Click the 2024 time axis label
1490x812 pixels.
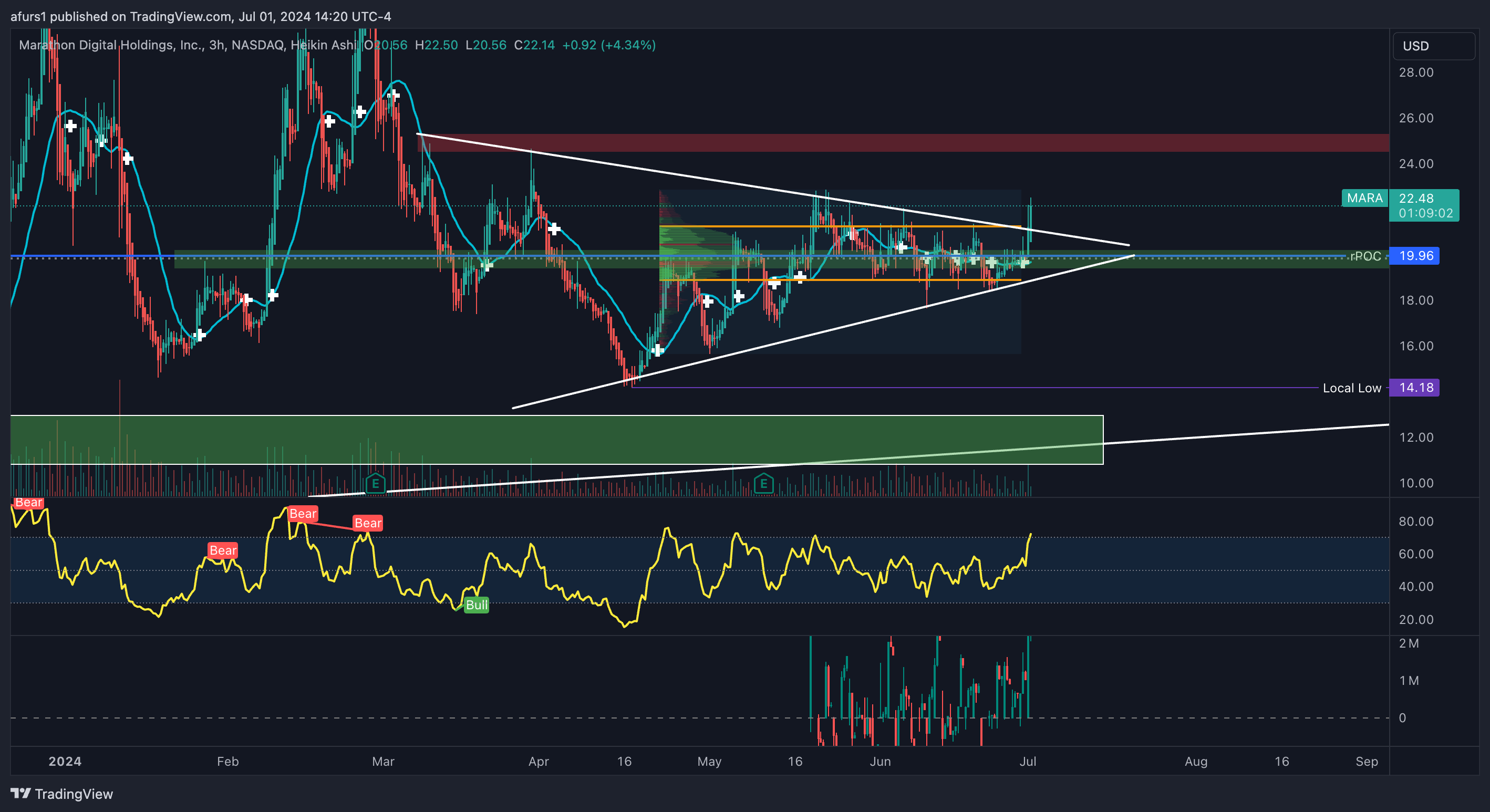tap(65, 761)
